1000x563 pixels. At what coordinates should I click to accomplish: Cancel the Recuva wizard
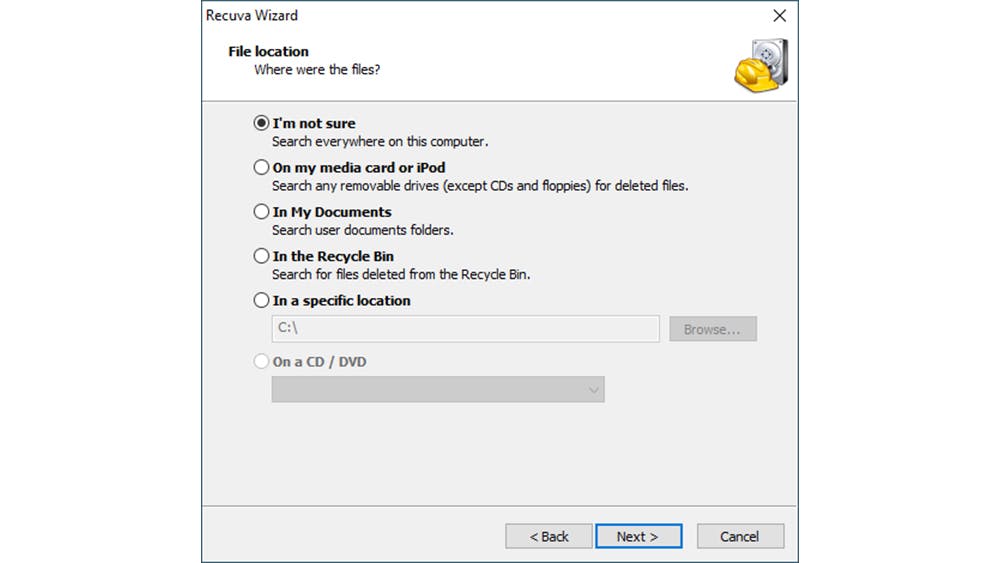point(740,537)
